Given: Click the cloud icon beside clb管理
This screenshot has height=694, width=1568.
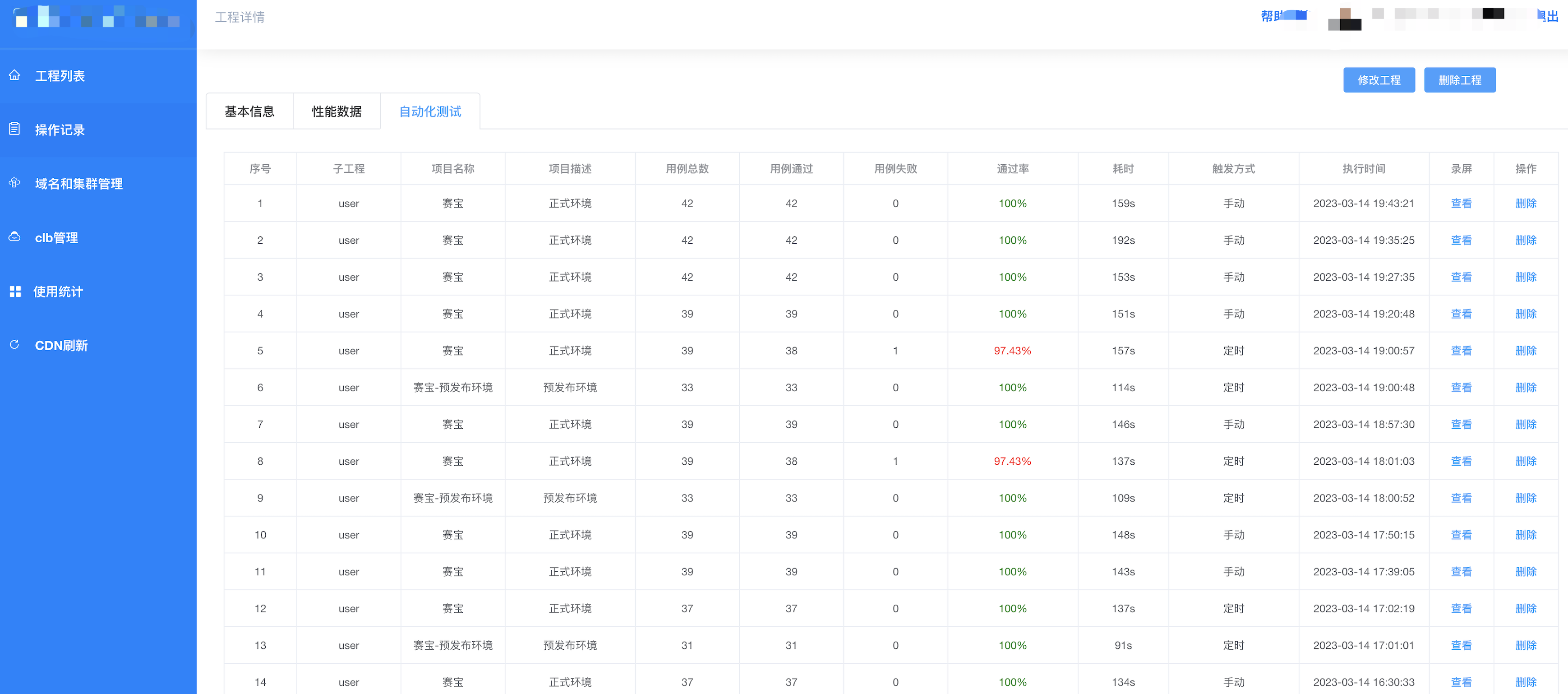Looking at the screenshot, I should 14,237.
